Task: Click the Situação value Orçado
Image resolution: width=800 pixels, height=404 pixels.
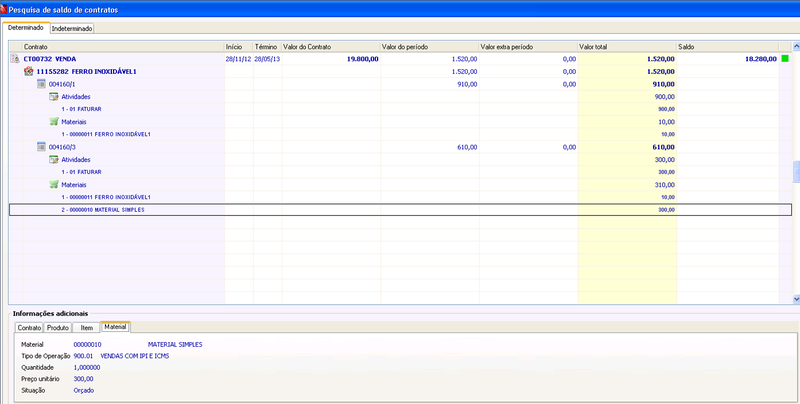Action: pyautogui.click(x=84, y=390)
